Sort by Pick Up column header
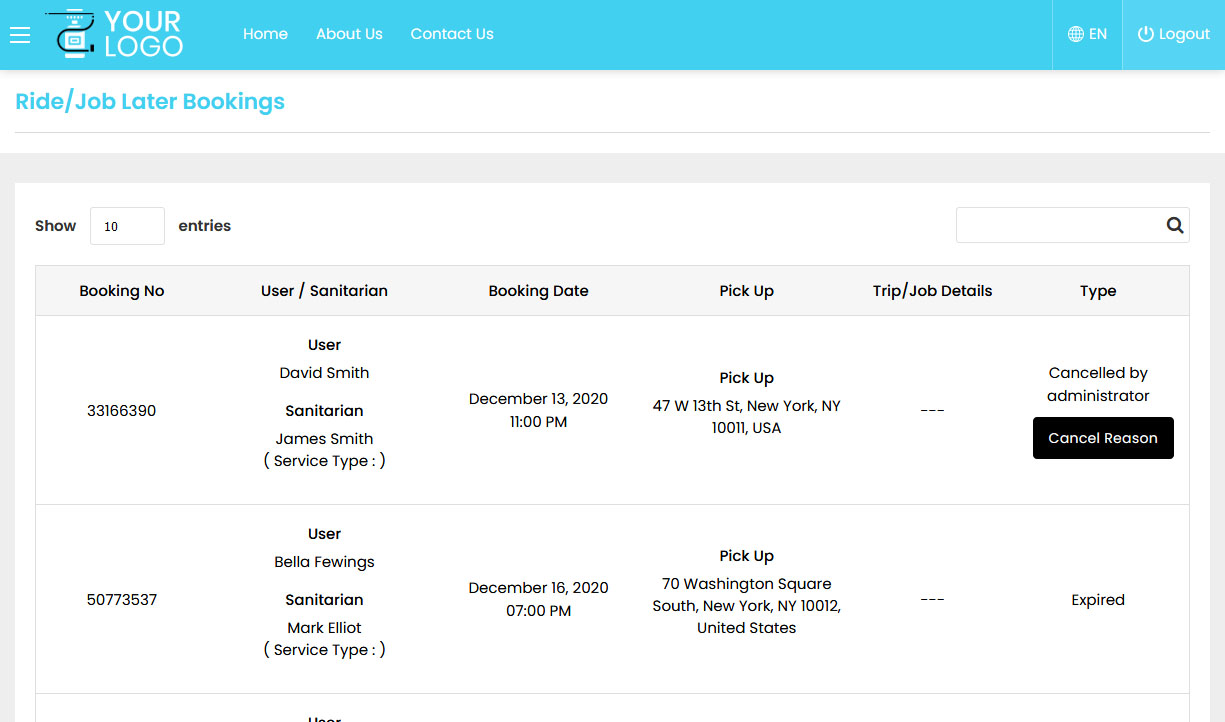The height and width of the screenshot is (722, 1225). pyautogui.click(x=746, y=291)
